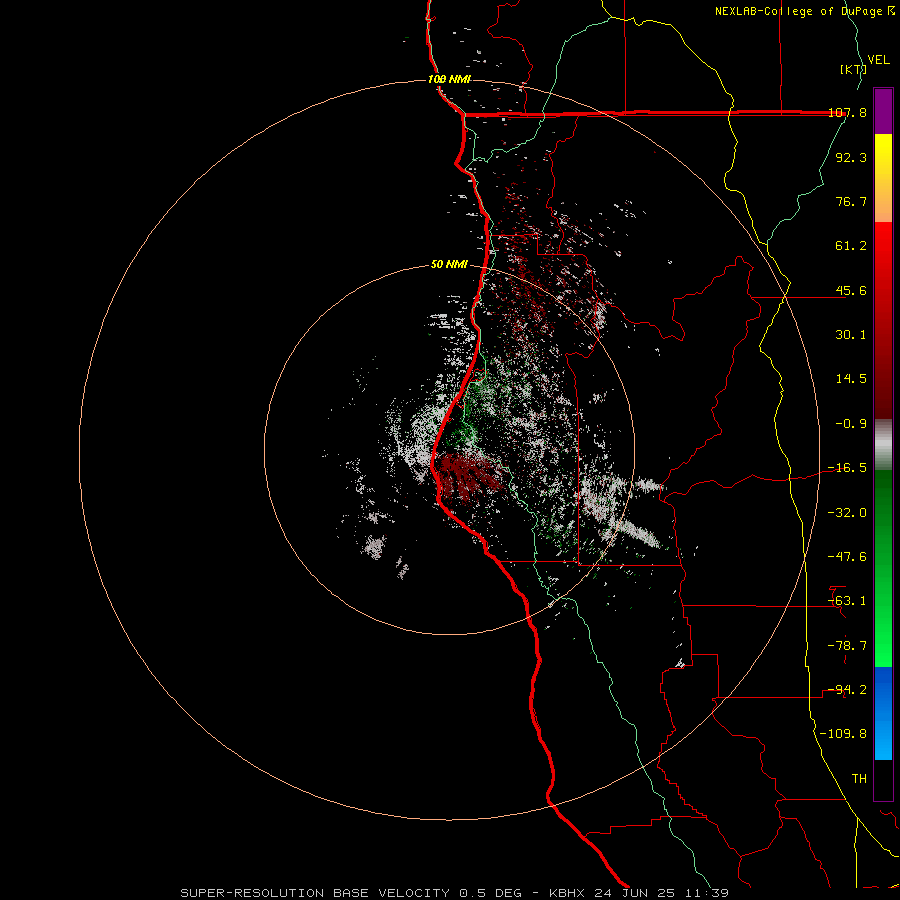
Task: Click the purple segment of the velocity color bar
Action: tap(883, 111)
